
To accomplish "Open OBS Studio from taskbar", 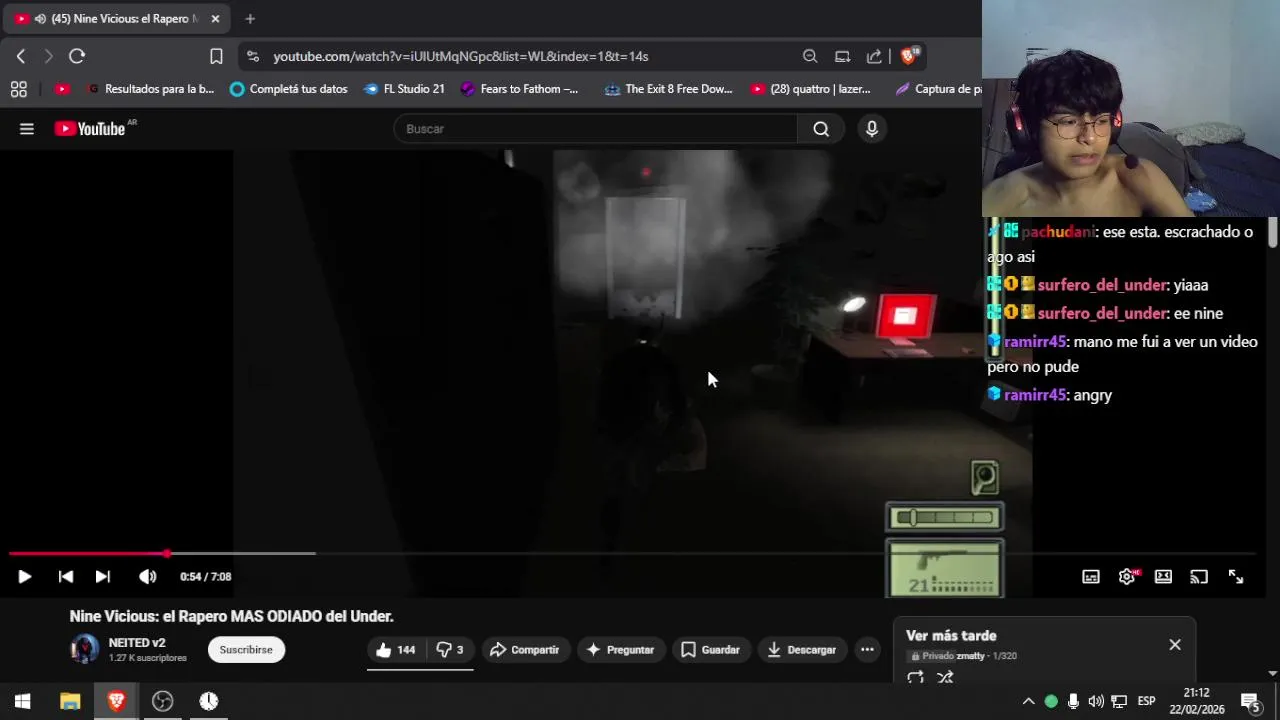I will point(162,701).
